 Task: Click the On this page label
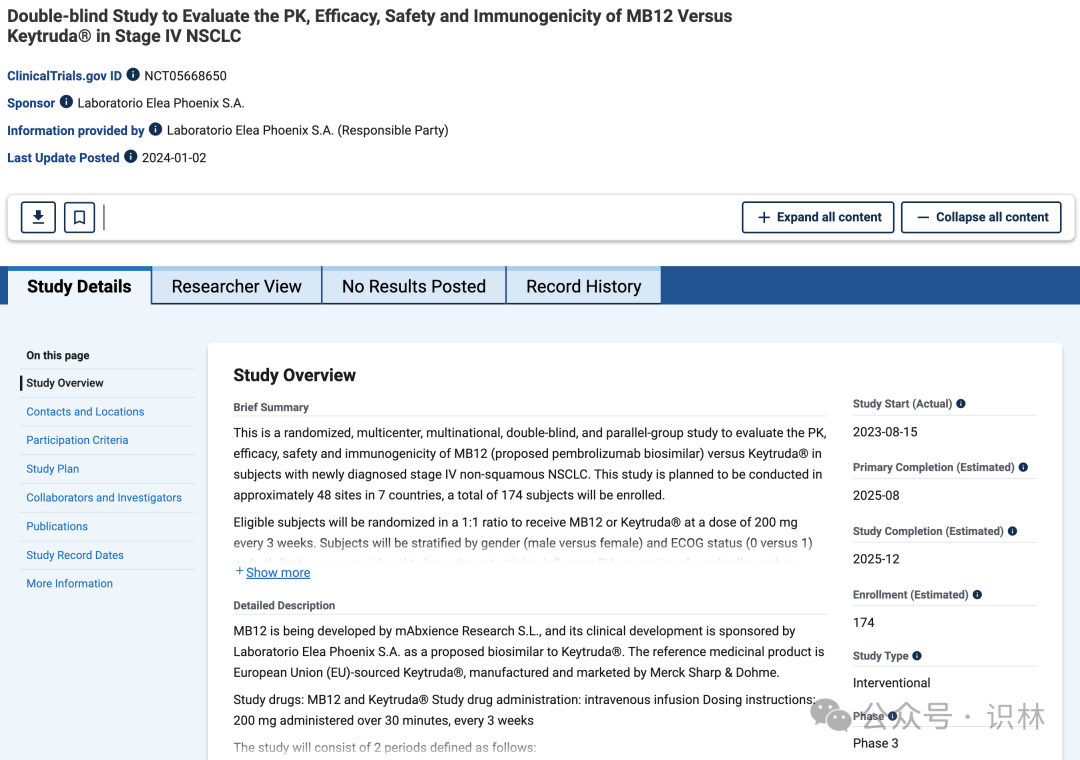pyautogui.click(x=58, y=356)
